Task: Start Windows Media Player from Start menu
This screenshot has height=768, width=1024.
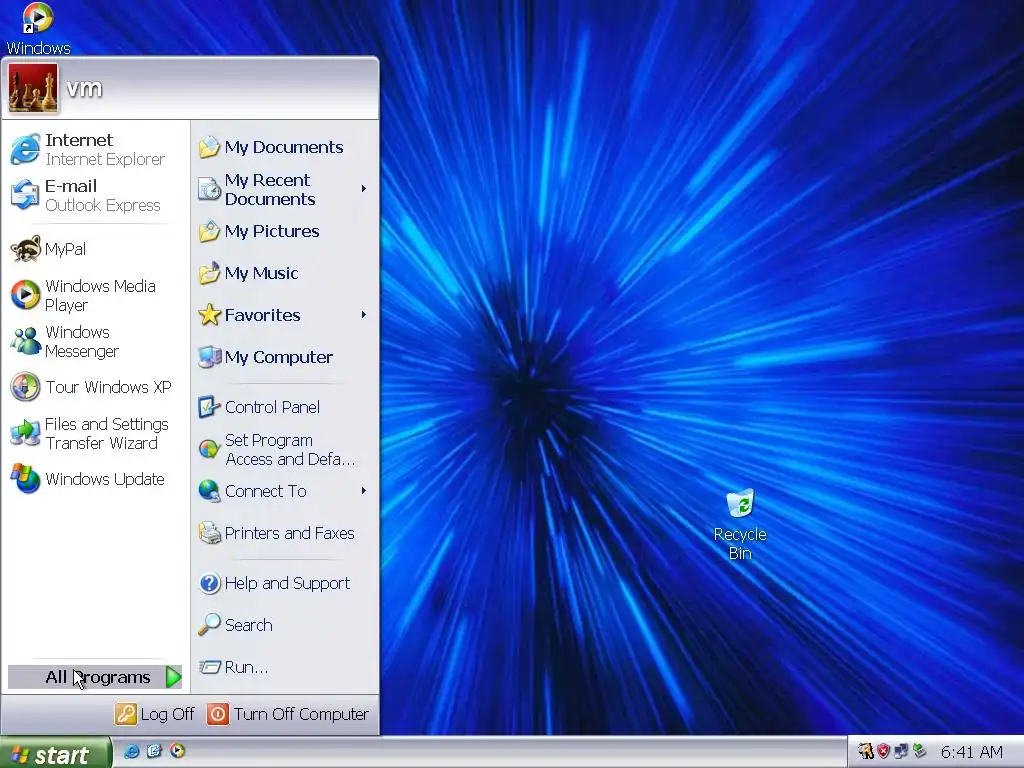Action: (95, 295)
